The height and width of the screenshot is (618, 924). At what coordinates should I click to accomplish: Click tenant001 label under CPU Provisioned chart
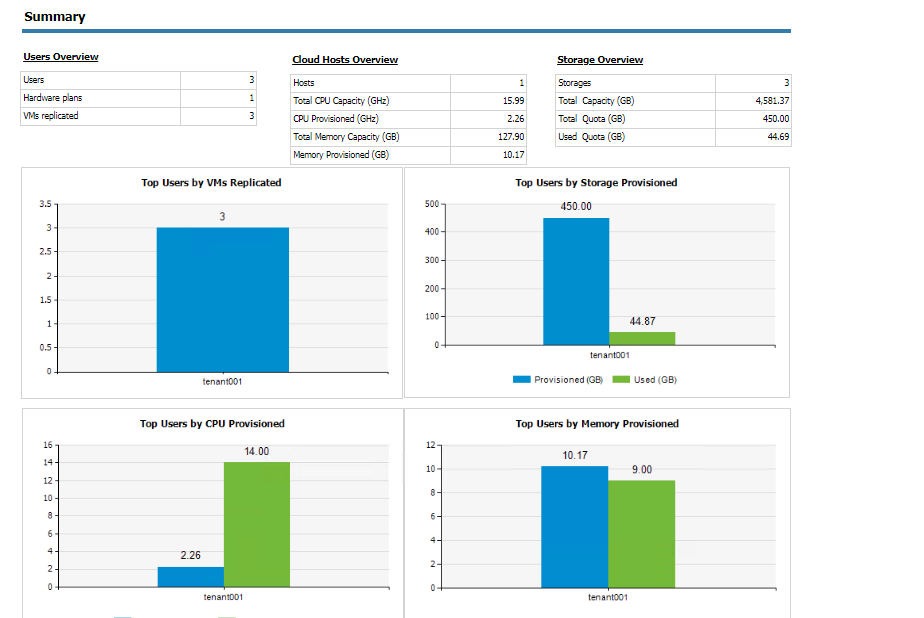pos(223,597)
